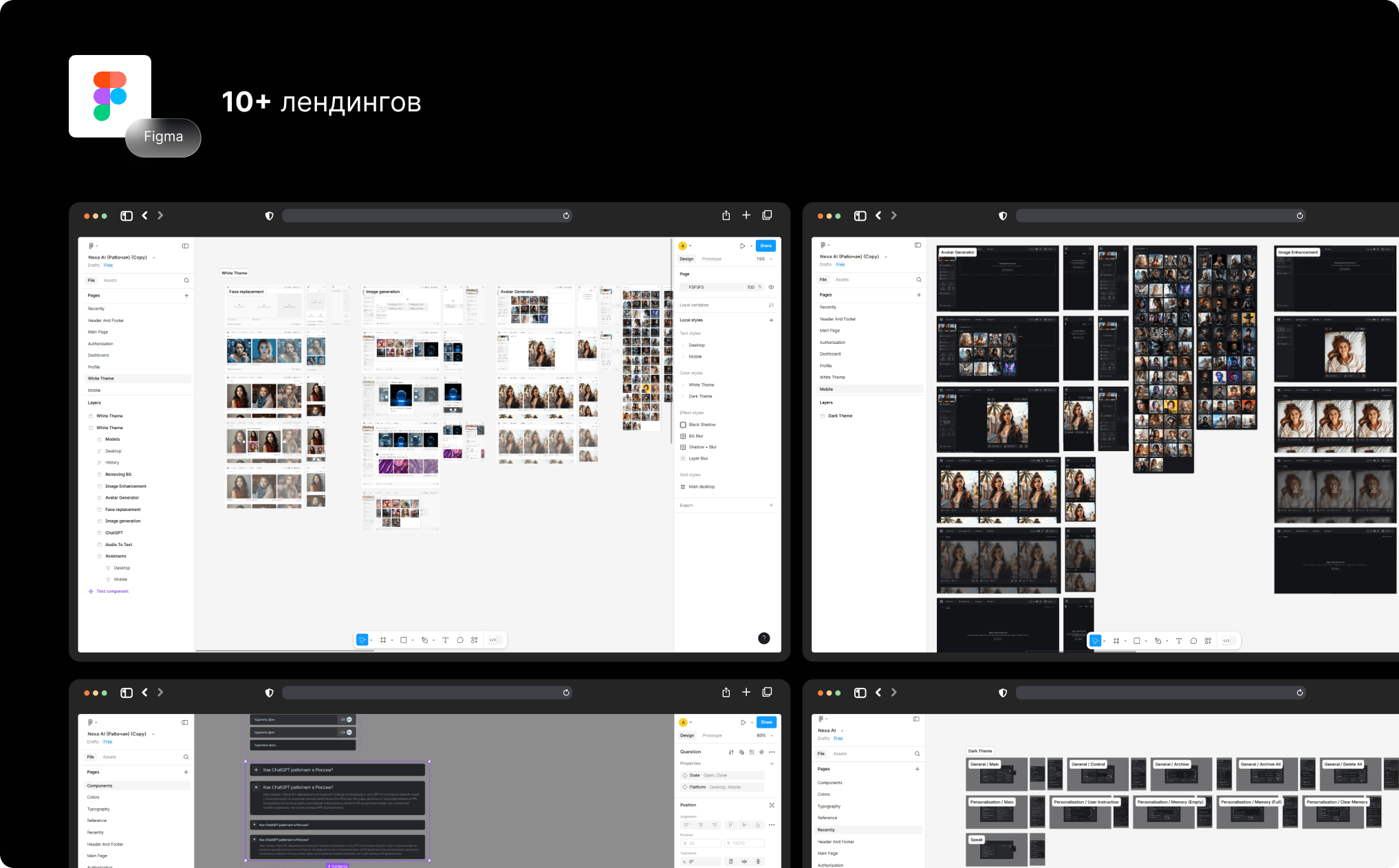1399x868 pixels.
Task: Click the Text component link in top-left layers panel
Action: click(113, 592)
